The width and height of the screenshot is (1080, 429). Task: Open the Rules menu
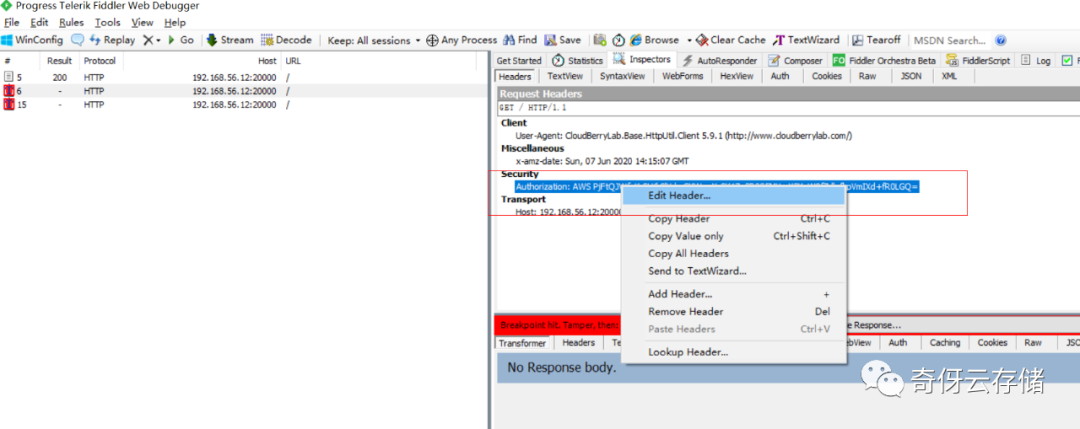71,22
